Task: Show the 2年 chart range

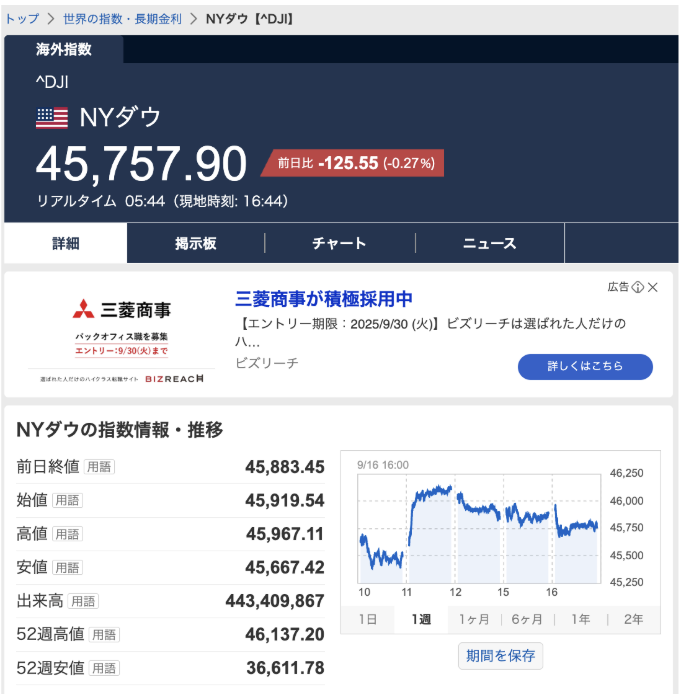Action: point(633,620)
